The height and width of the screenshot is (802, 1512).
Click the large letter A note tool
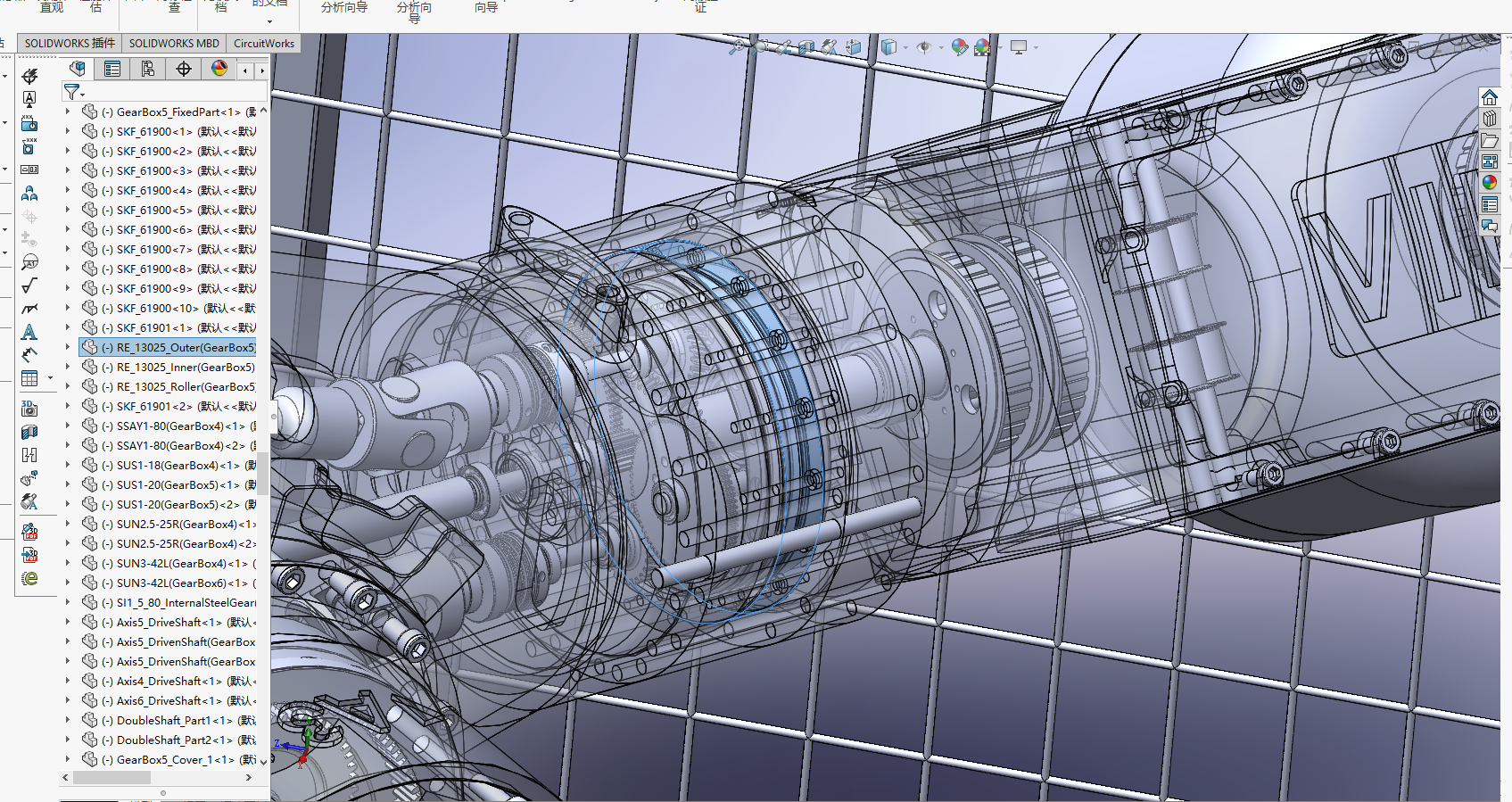(x=29, y=332)
